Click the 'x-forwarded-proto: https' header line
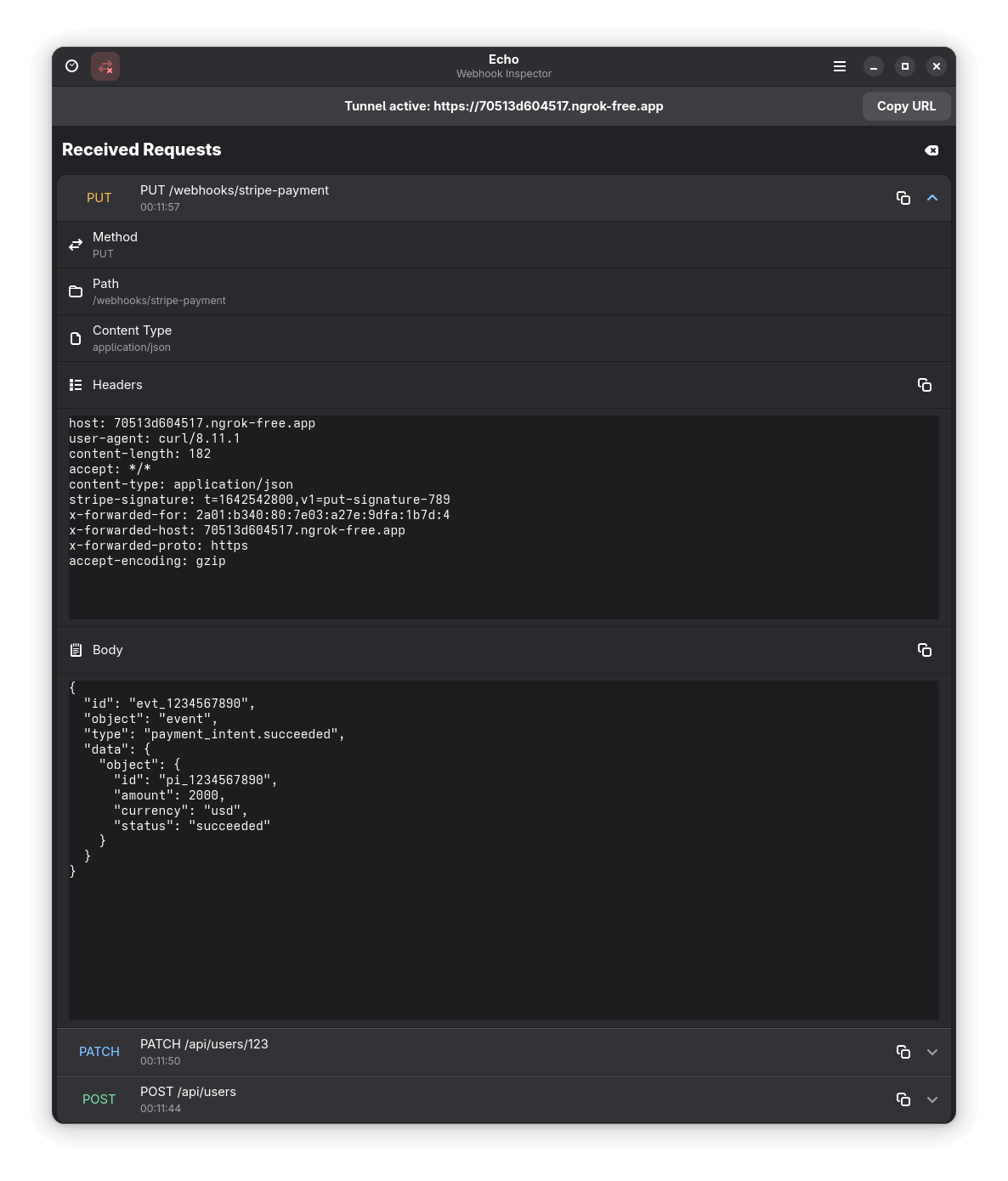This screenshot has height=1181, width=1008. point(159,545)
